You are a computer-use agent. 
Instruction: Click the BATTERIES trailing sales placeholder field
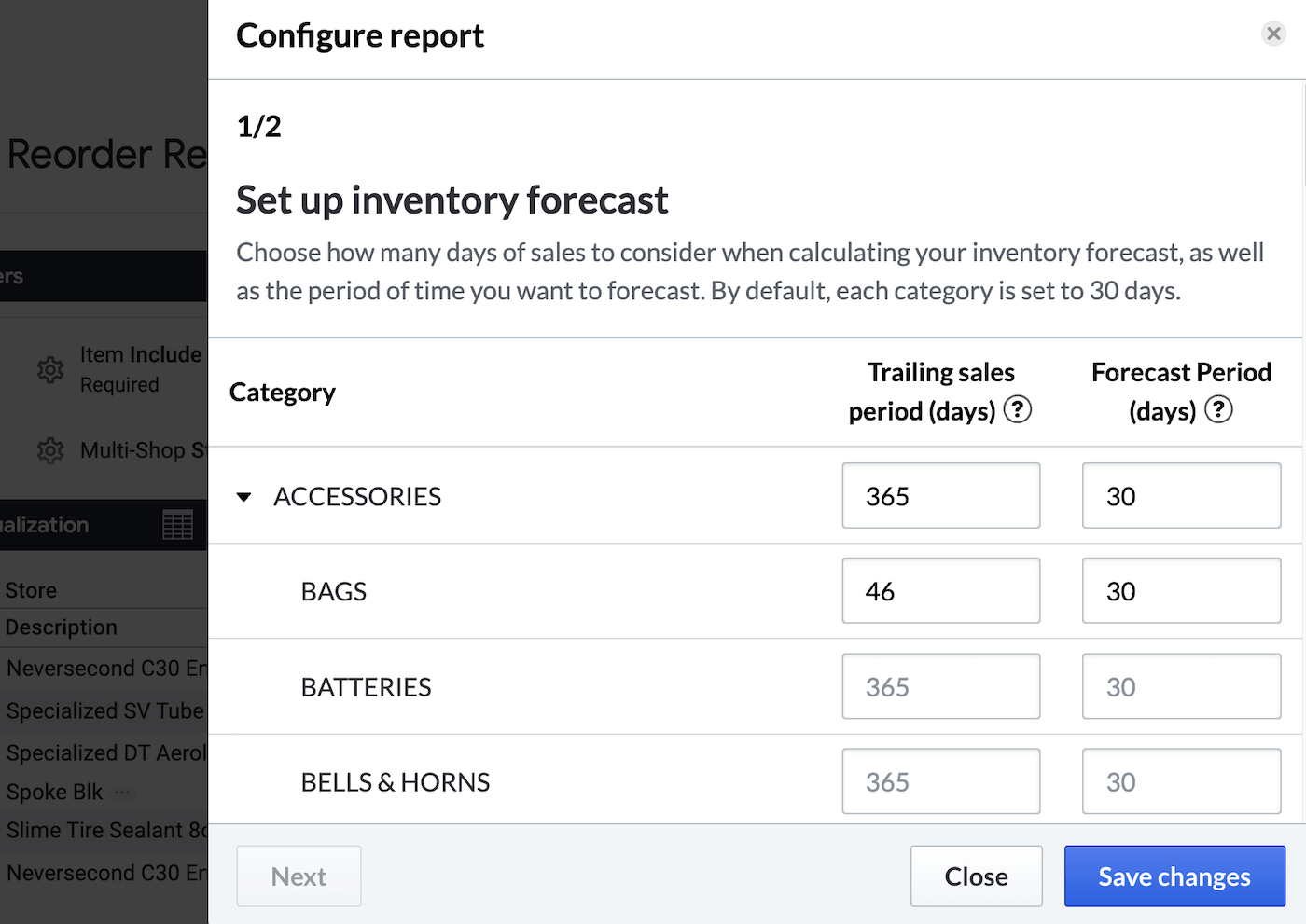[x=940, y=686]
